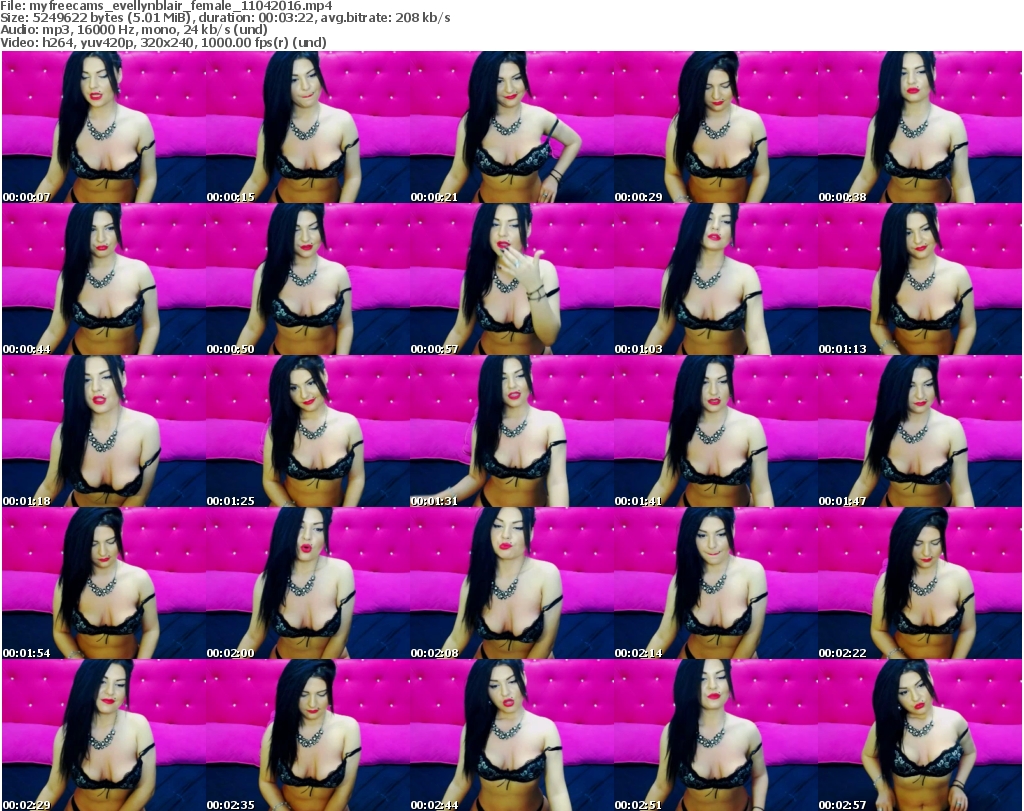Open the frame at 00:00:44
This screenshot has width=1024, height=811.
pos(104,279)
